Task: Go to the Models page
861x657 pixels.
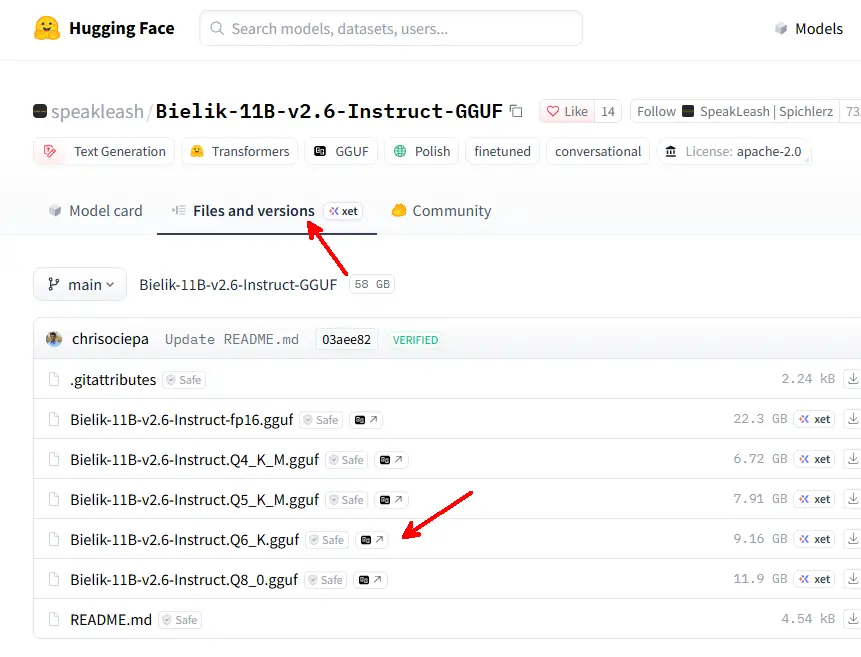Action: [x=808, y=29]
